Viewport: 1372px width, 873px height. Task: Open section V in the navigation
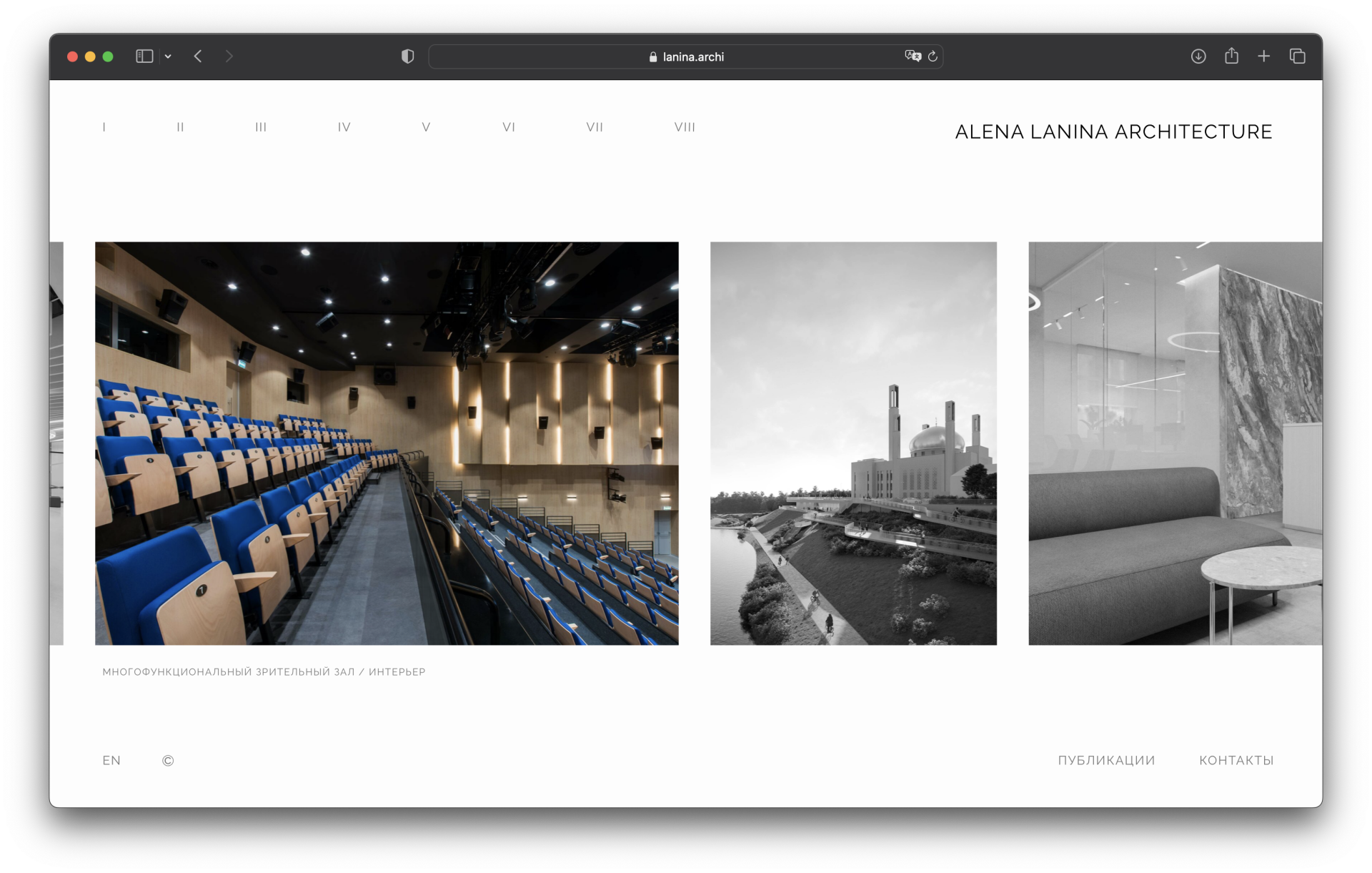pos(426,127)
